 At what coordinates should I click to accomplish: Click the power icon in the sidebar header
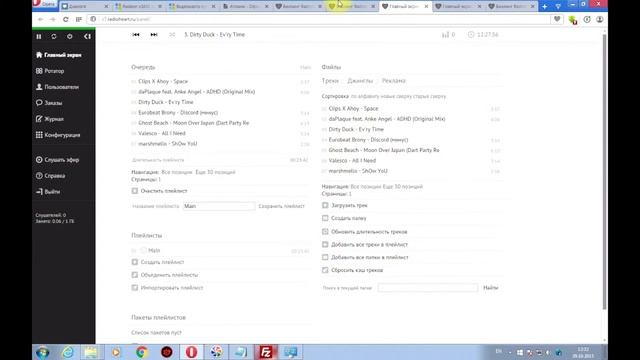(x=70, y=36)
